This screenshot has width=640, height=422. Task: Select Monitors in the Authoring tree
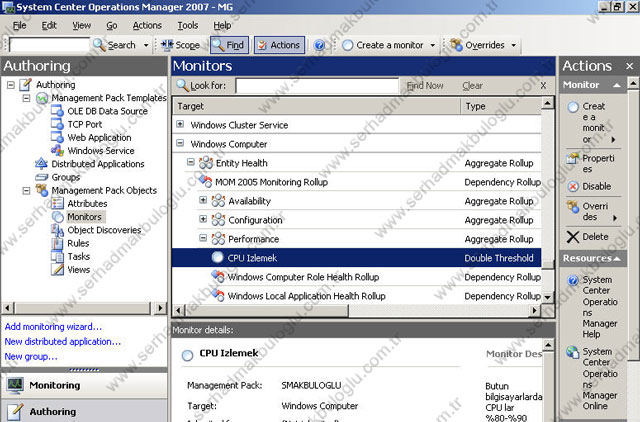(x=84, y=217)
